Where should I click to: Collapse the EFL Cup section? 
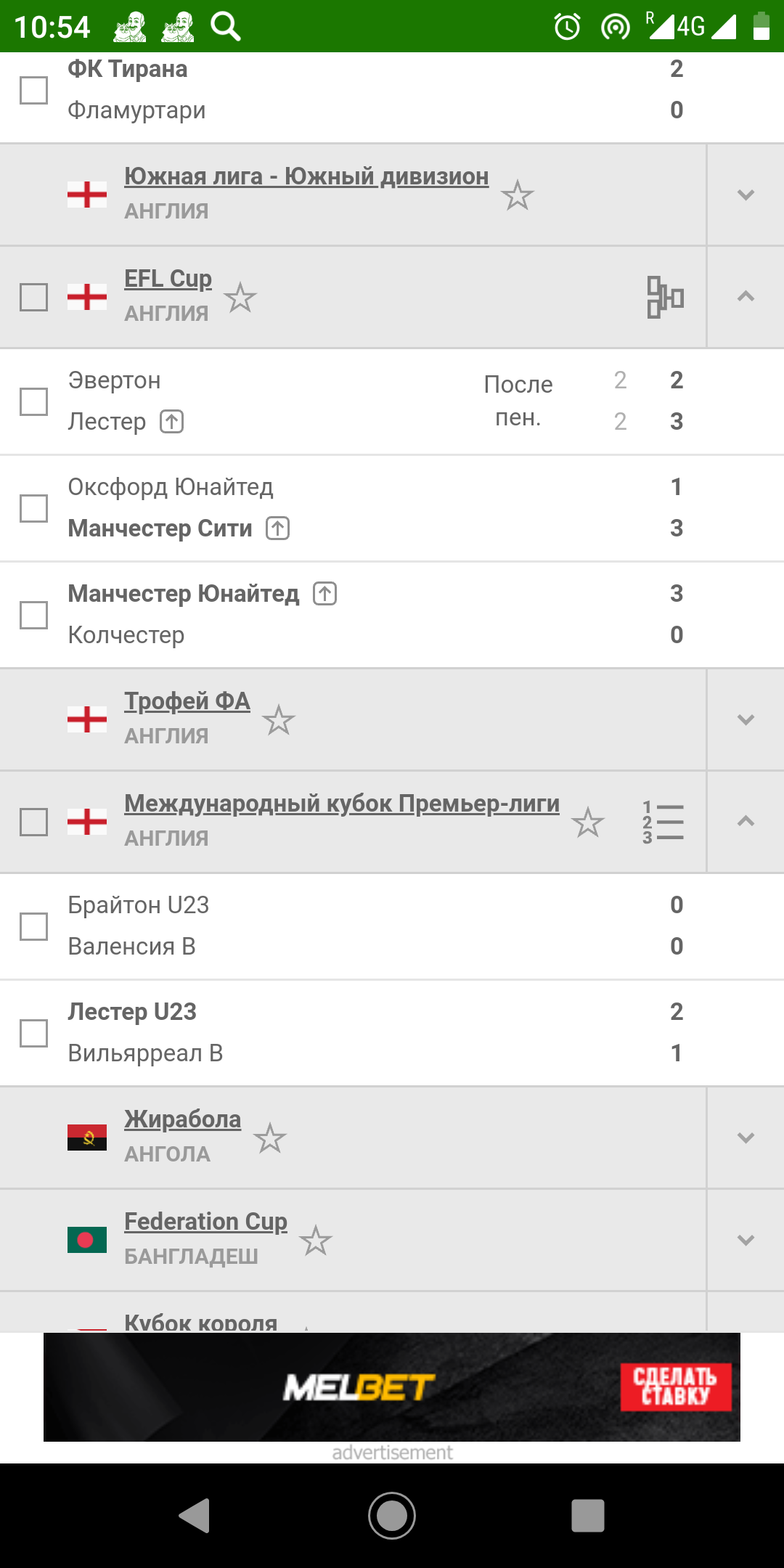(746, 297)
